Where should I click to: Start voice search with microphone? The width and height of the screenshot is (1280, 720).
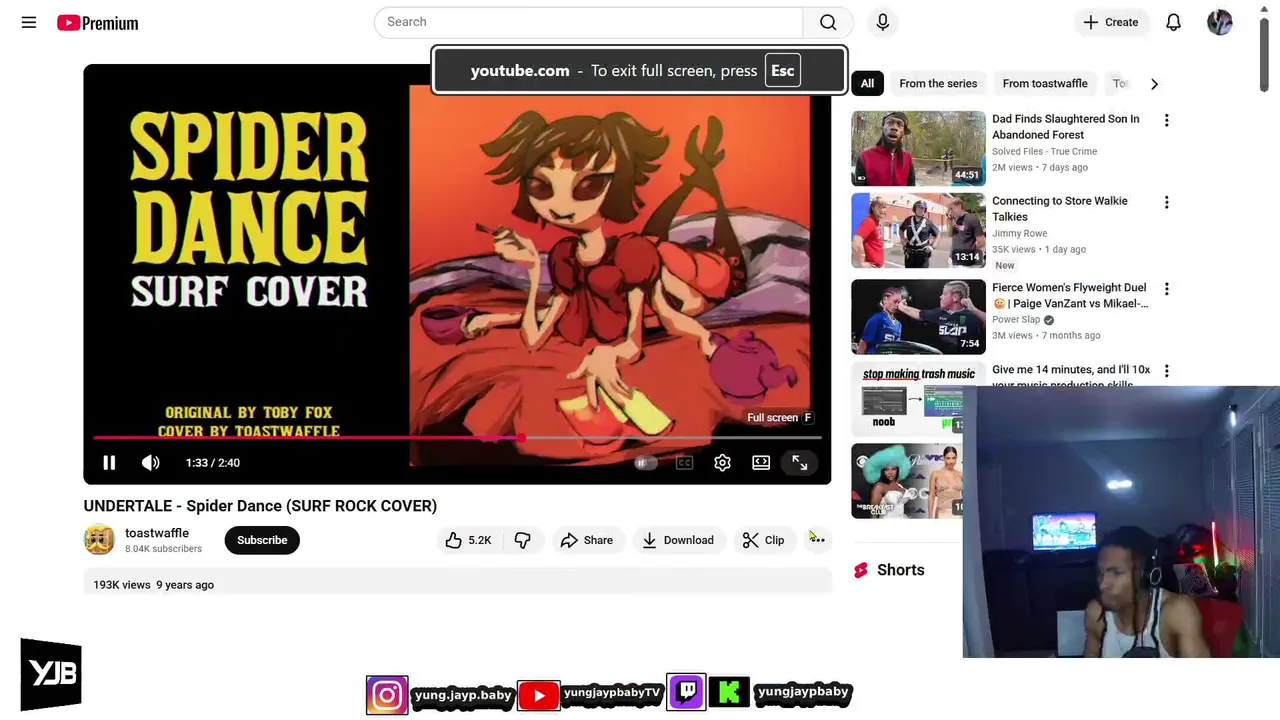[x=882, y=22]
